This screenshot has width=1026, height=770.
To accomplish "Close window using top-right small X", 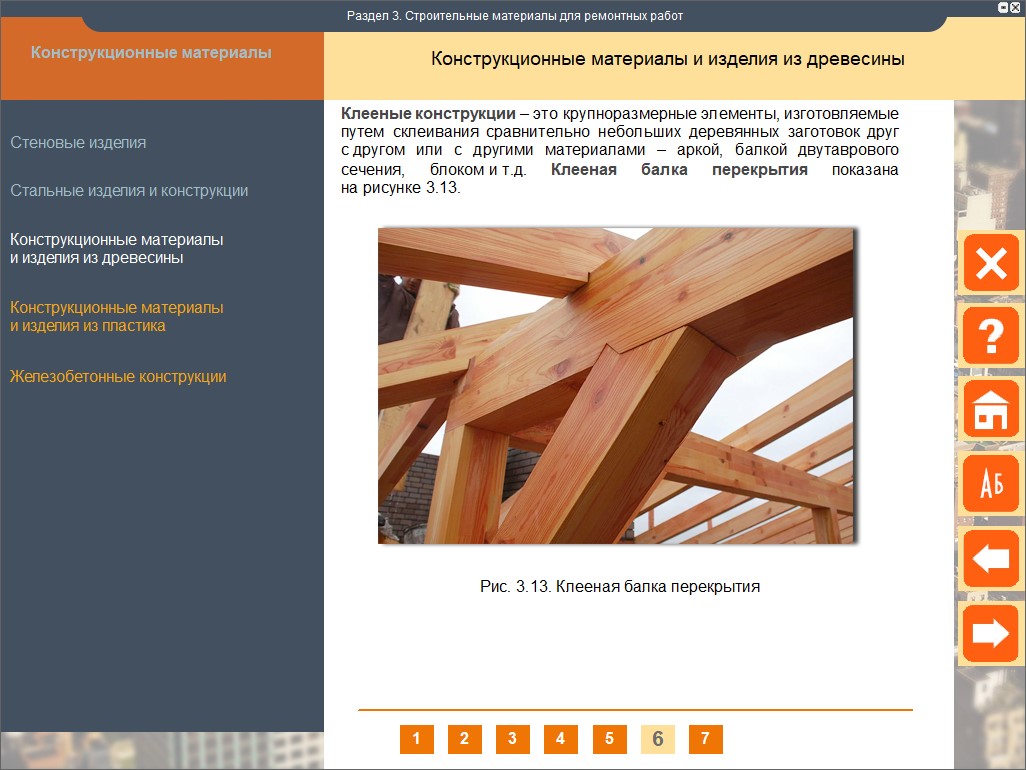I will click(x=1015, y=7).
